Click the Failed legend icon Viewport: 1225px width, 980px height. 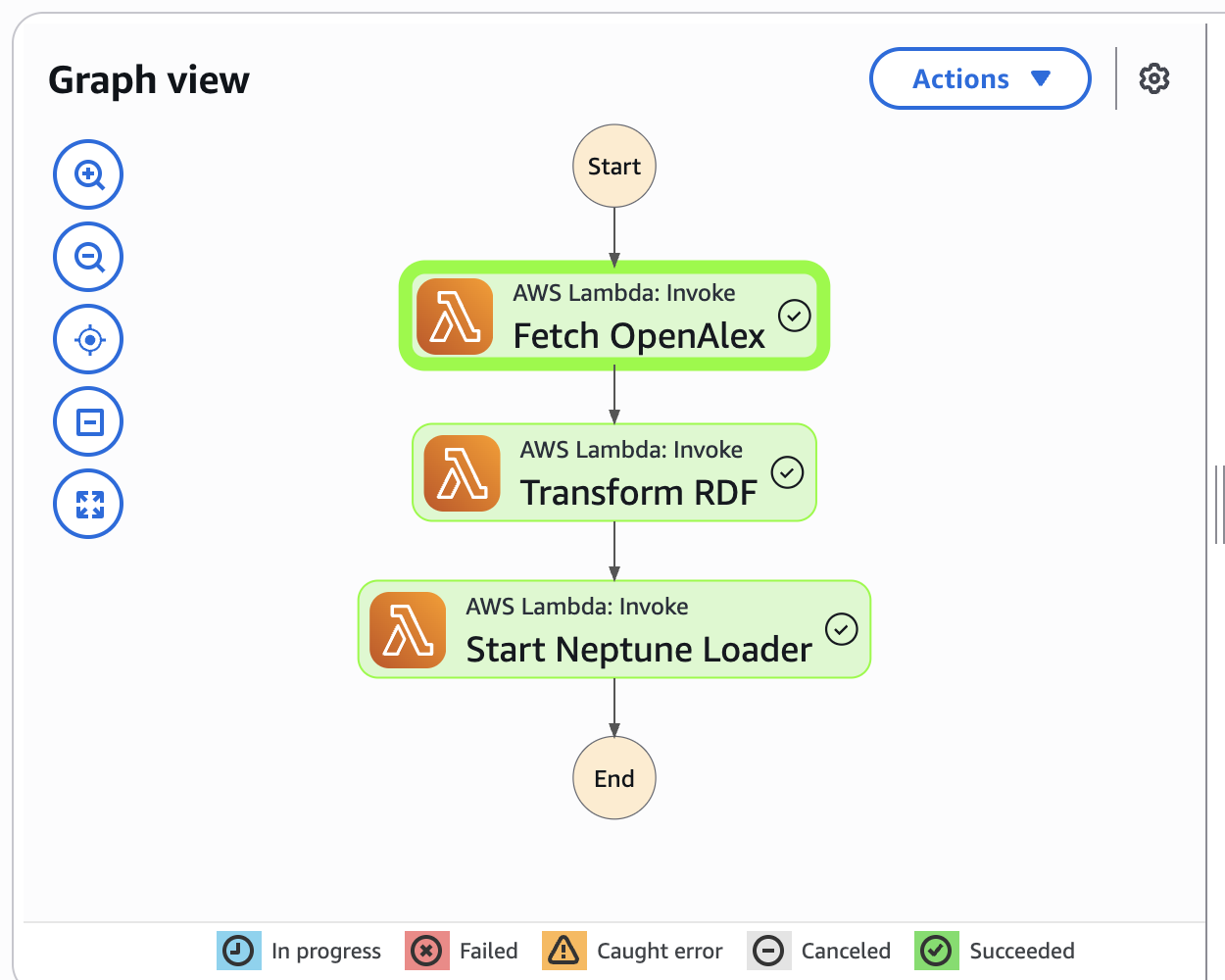[427, 951]
